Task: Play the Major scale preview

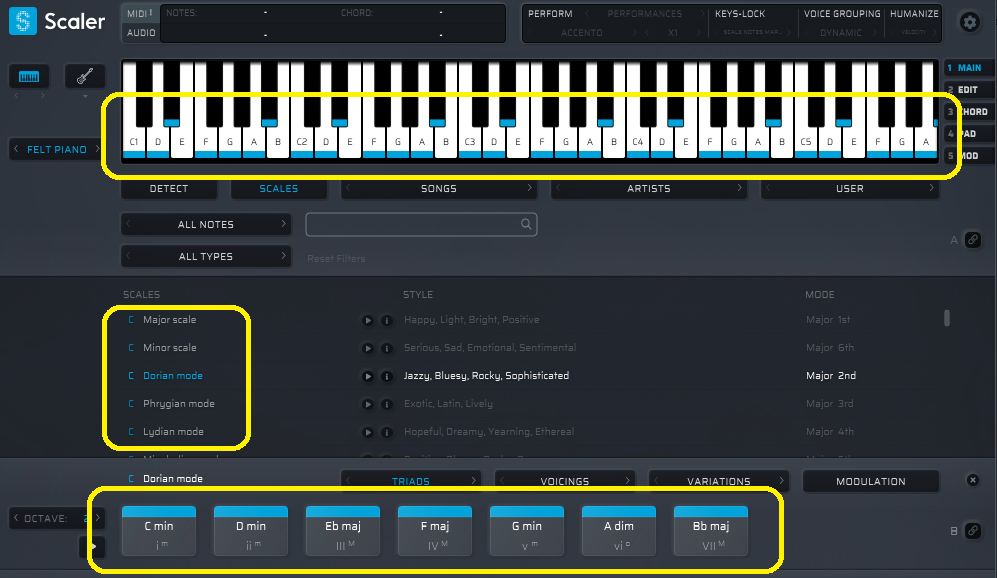Action: [368, 320]
